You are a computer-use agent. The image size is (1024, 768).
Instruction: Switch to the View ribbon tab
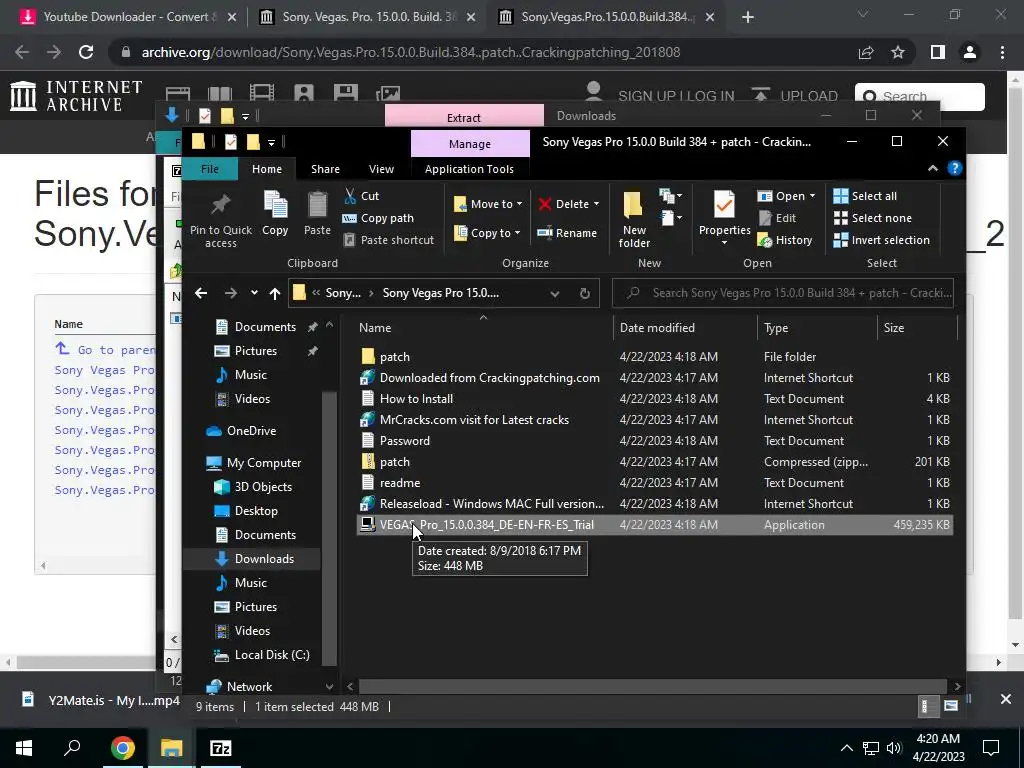(x=381, y=168)
